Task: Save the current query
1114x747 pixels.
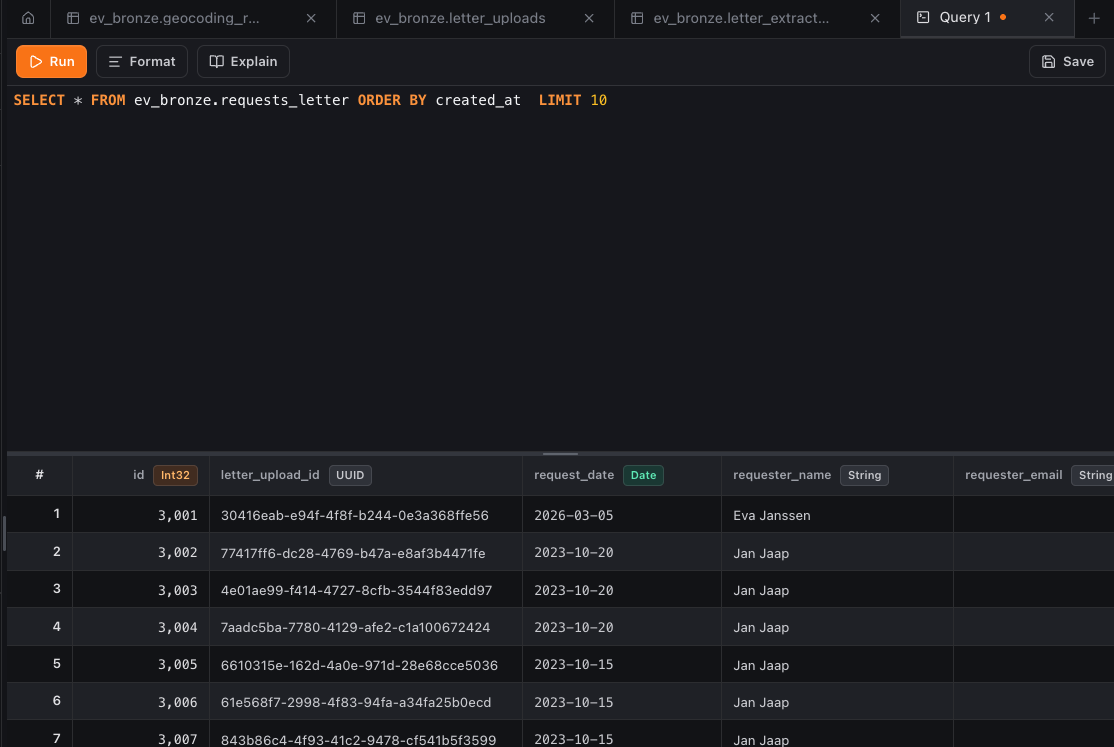Action: [1067, 62]
